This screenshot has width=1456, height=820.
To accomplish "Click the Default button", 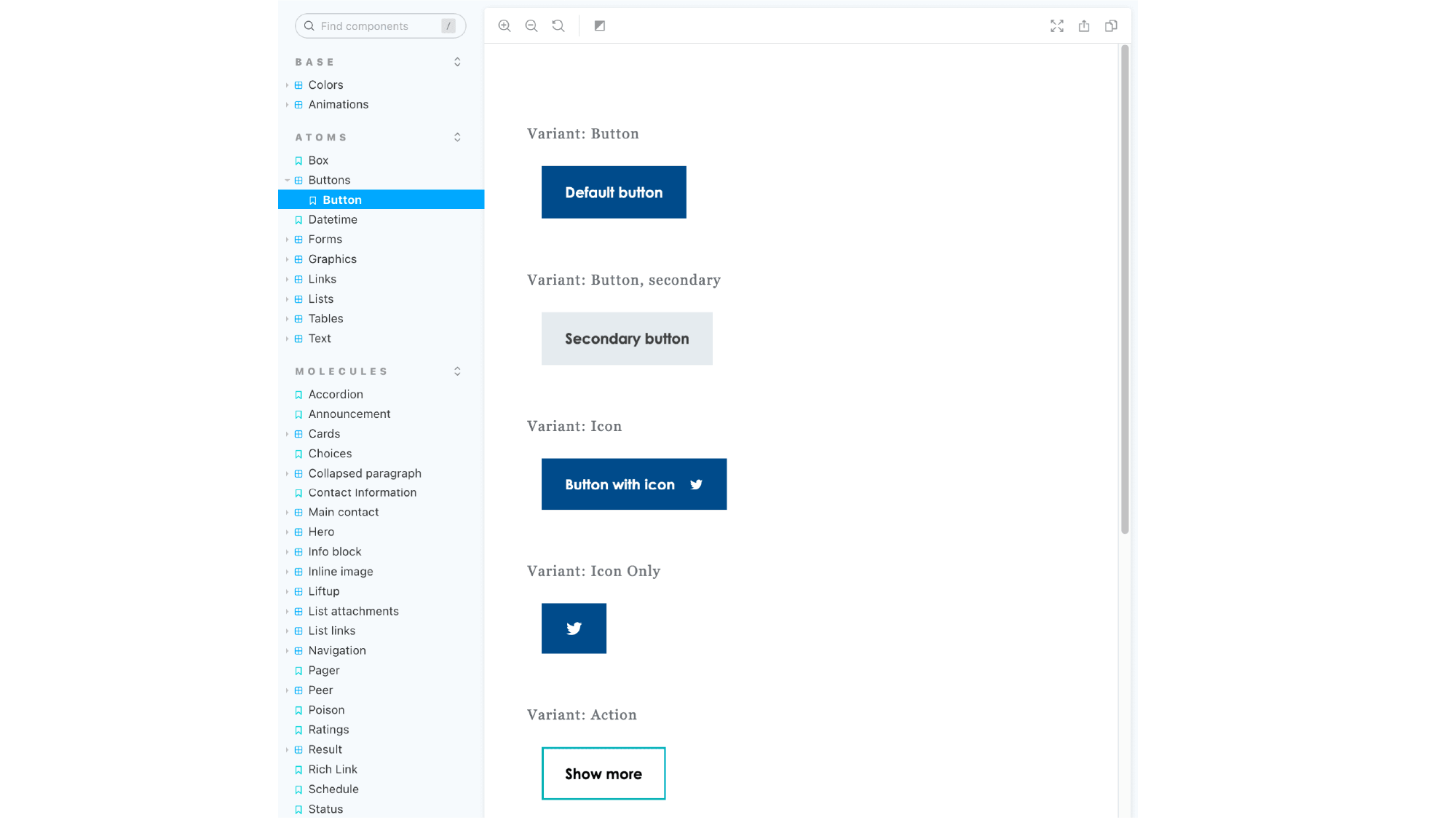I will (x=614, y=192).
